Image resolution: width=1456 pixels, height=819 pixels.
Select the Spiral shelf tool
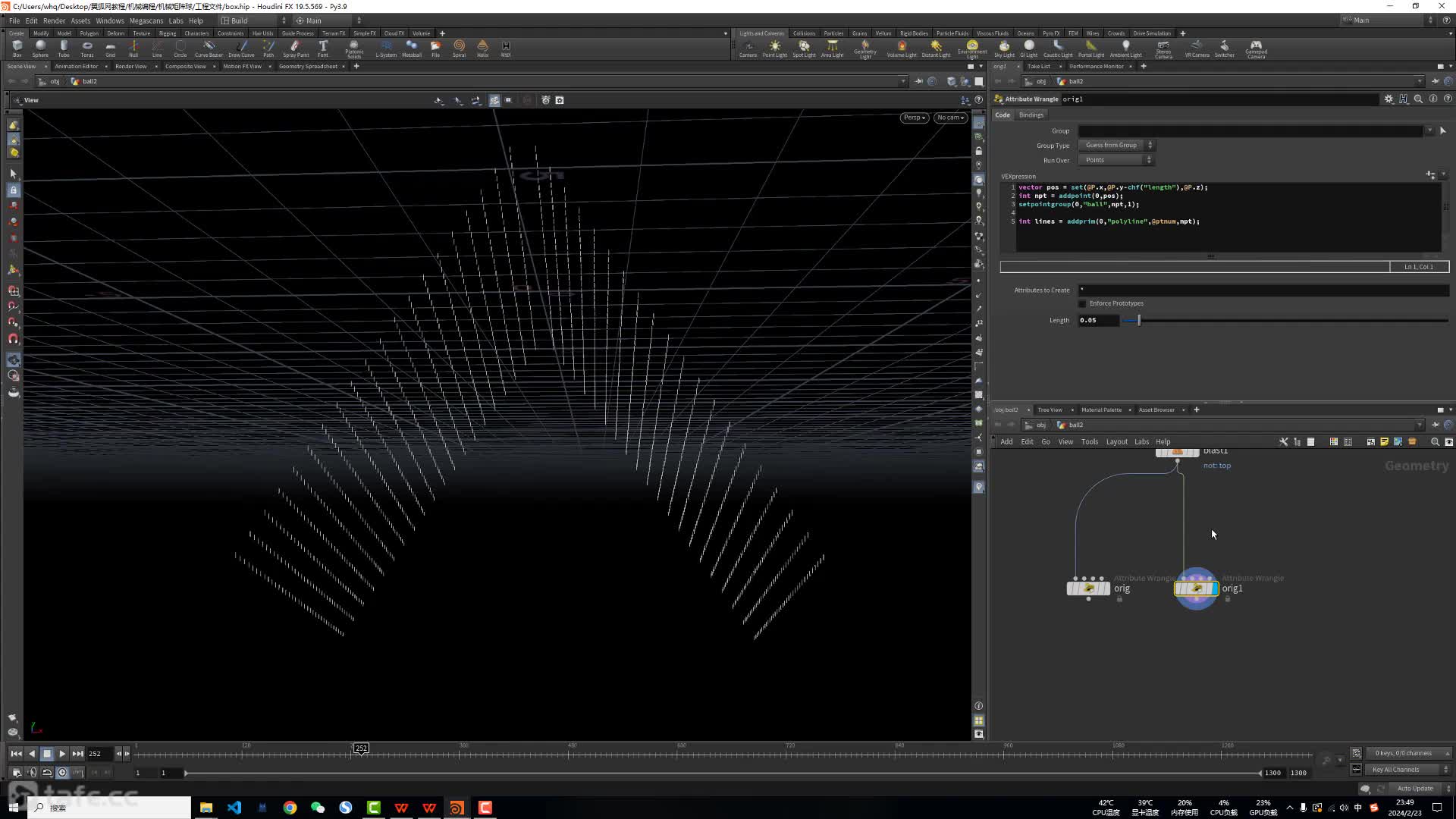[459, 49]
